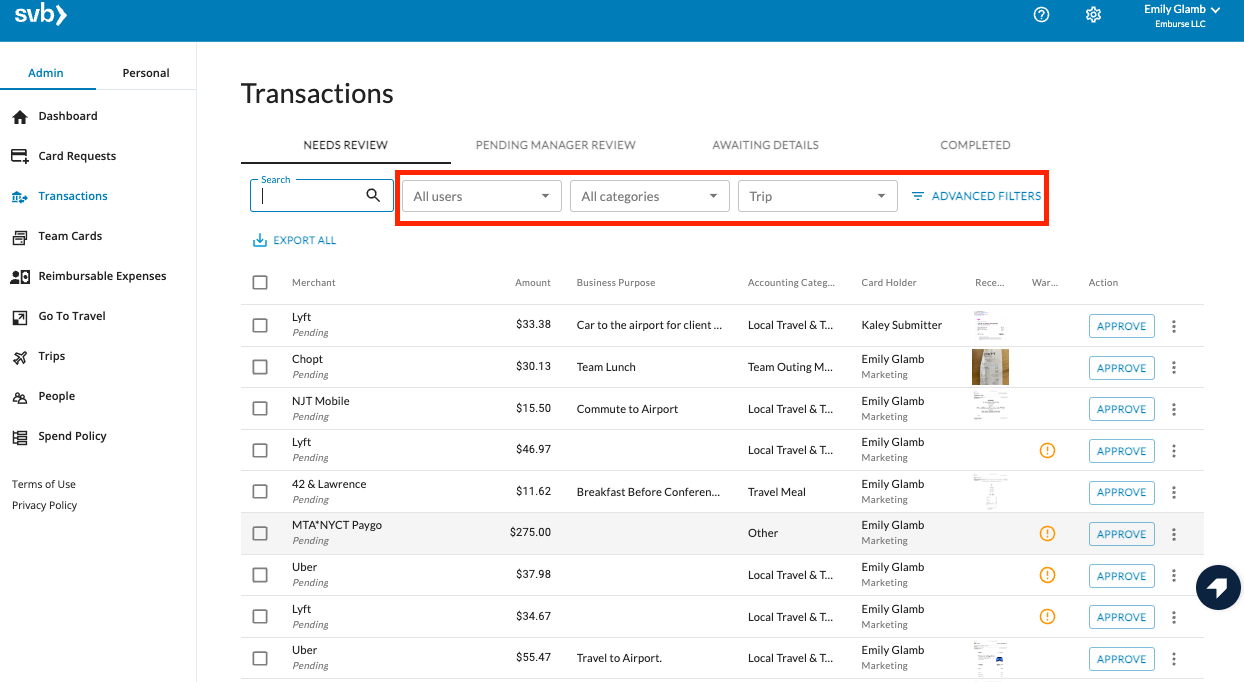Select the Awaiting Details tab
Viewport: 1244px width, 682px height.
pos(766,145)
